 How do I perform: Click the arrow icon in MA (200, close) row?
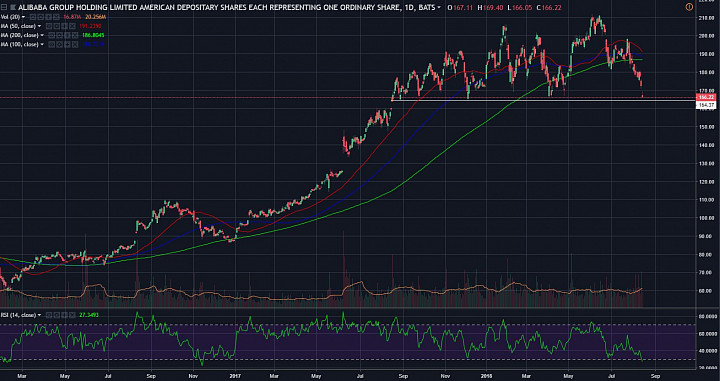pos(67,35)
